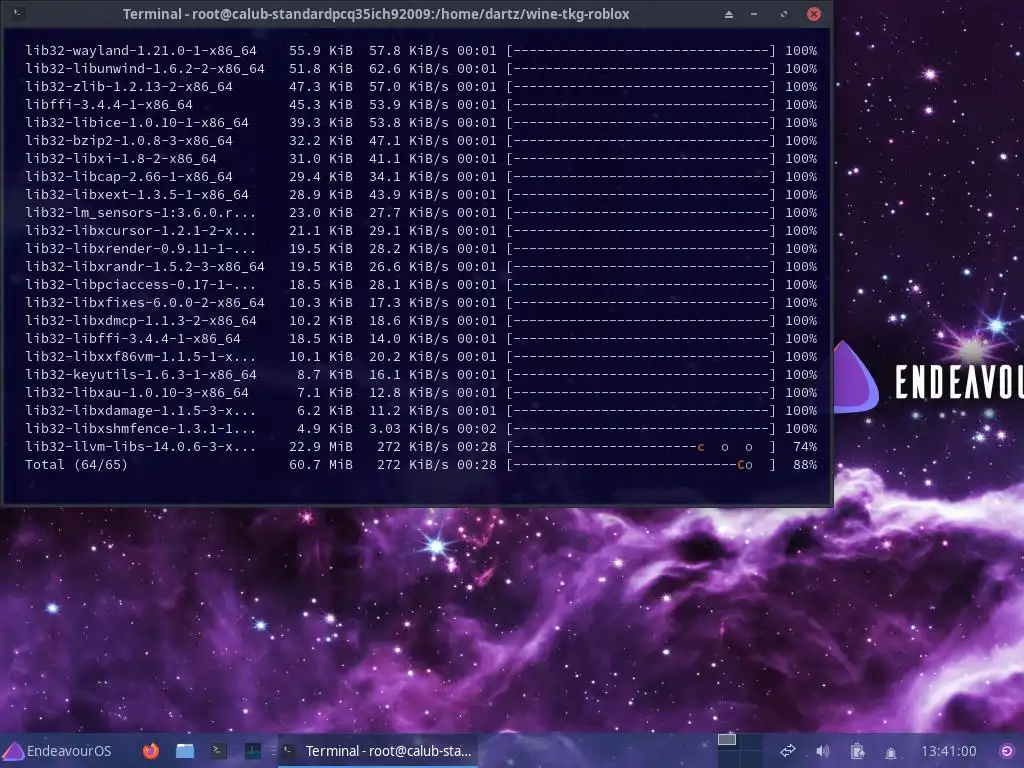1024x768 pixels.
Task: Click the lib32-libxdmcp-1.1.3-2-x86_64 line
Action: (421, 321)
